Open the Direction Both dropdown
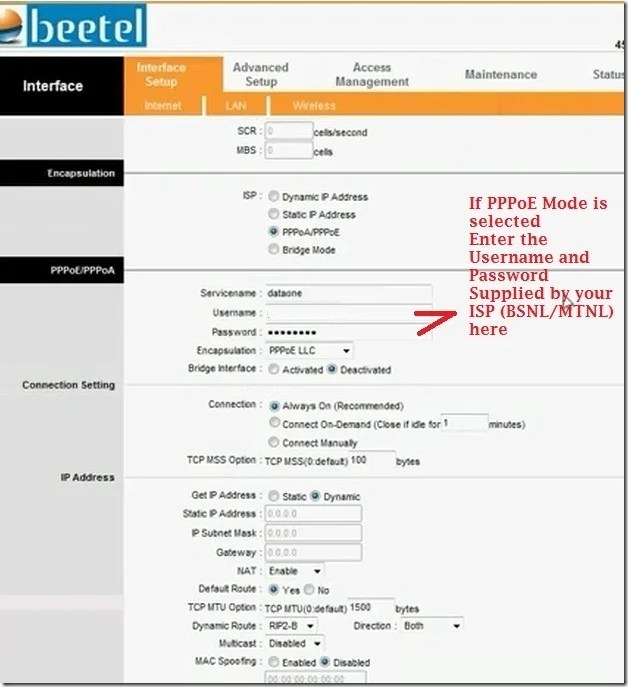The image size is (628, 687). pos(432,625)
